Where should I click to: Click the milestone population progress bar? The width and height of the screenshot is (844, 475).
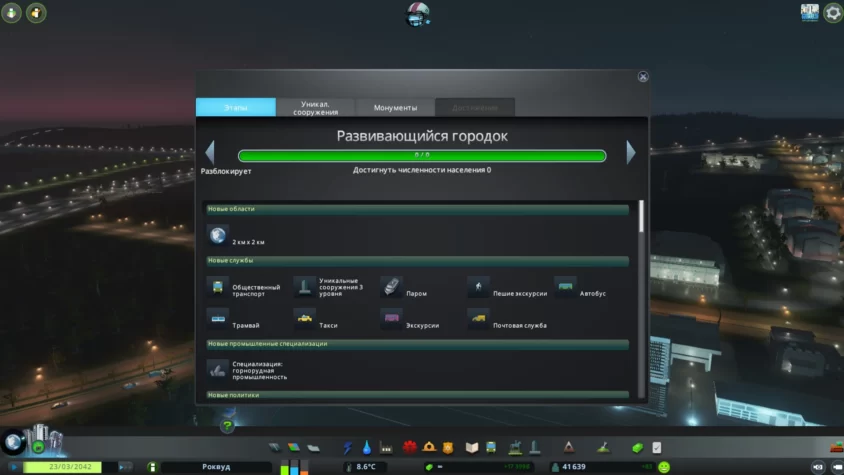click(422, 156)
